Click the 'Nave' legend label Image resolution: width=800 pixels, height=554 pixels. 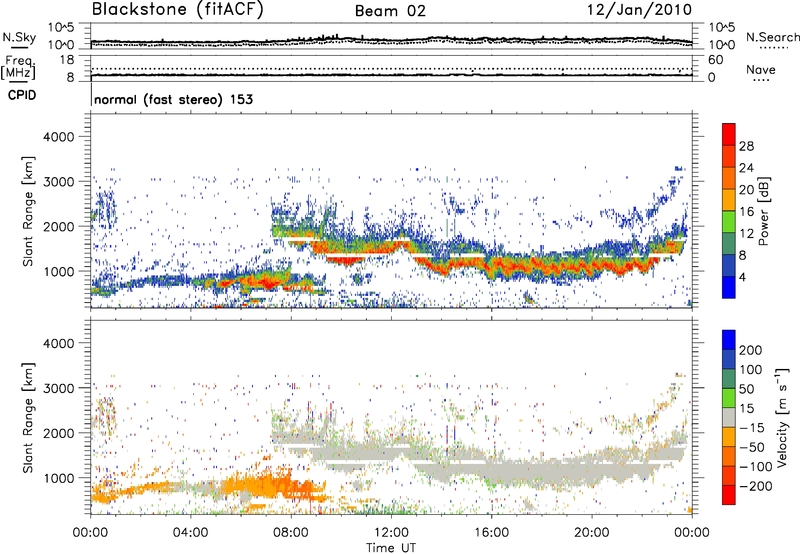[760, 69]
